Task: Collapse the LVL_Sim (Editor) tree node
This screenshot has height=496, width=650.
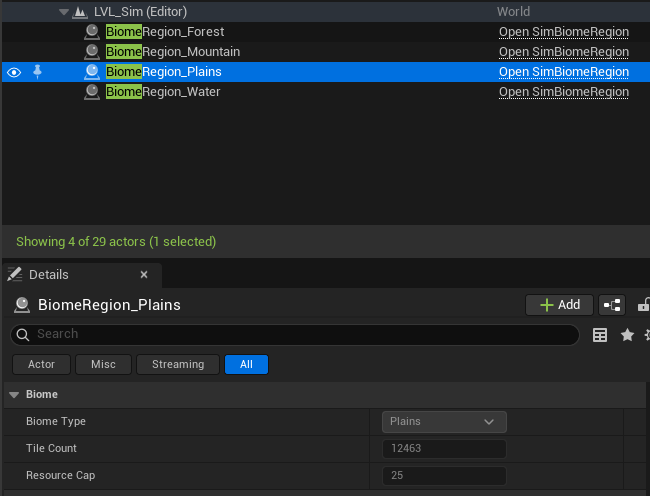Action: click(x=64, y=12)
